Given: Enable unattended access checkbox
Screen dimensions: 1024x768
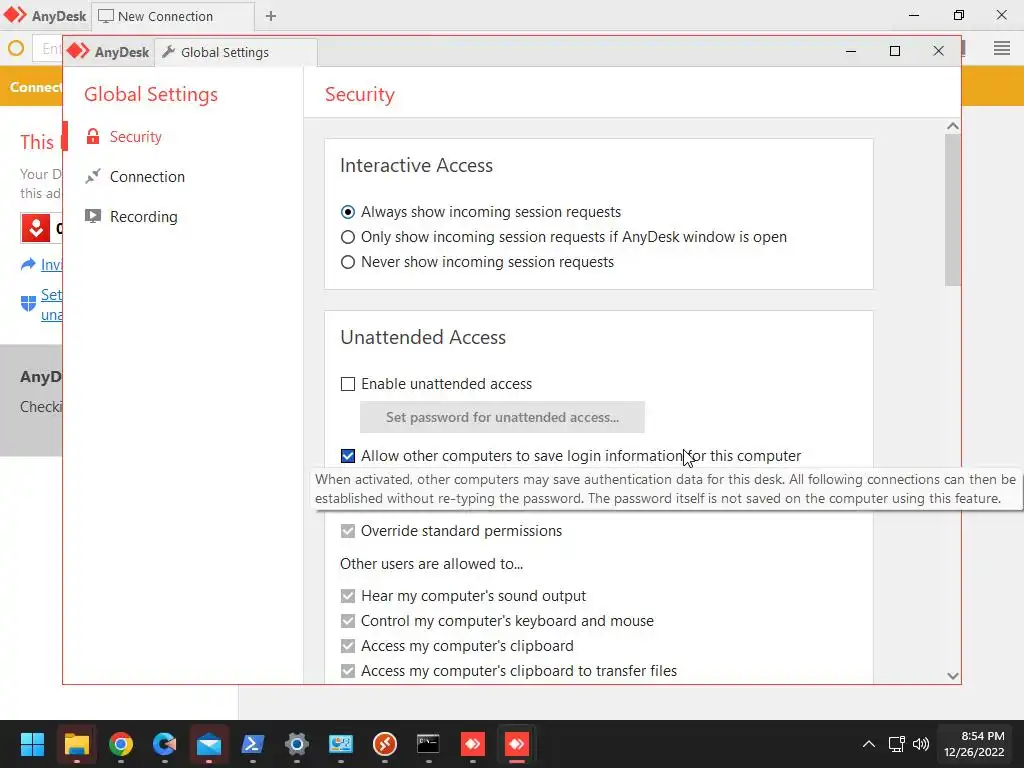Looking at the screenshot, I should click(348, 384).
